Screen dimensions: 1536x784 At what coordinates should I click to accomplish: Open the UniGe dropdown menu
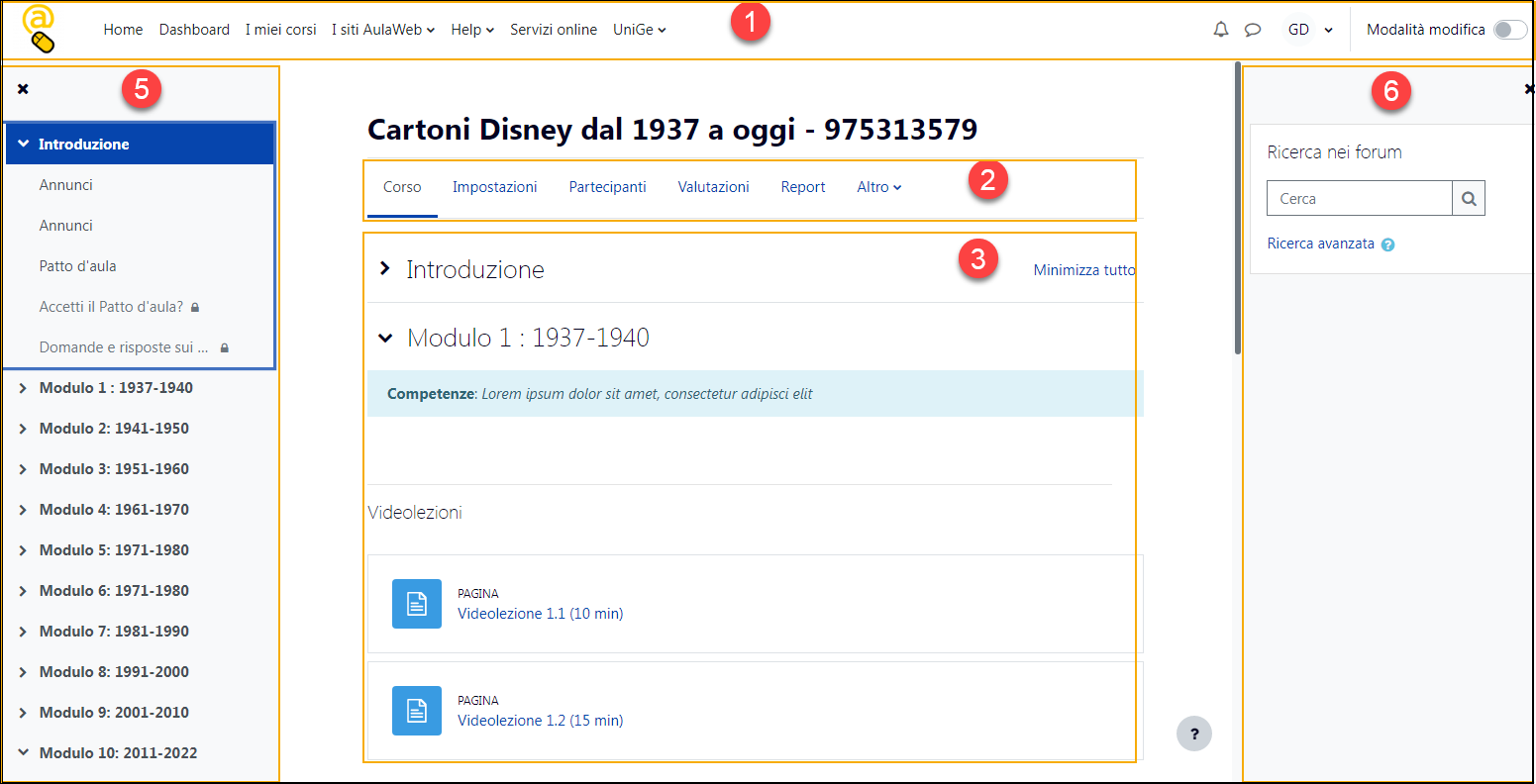tap(640, 30)
